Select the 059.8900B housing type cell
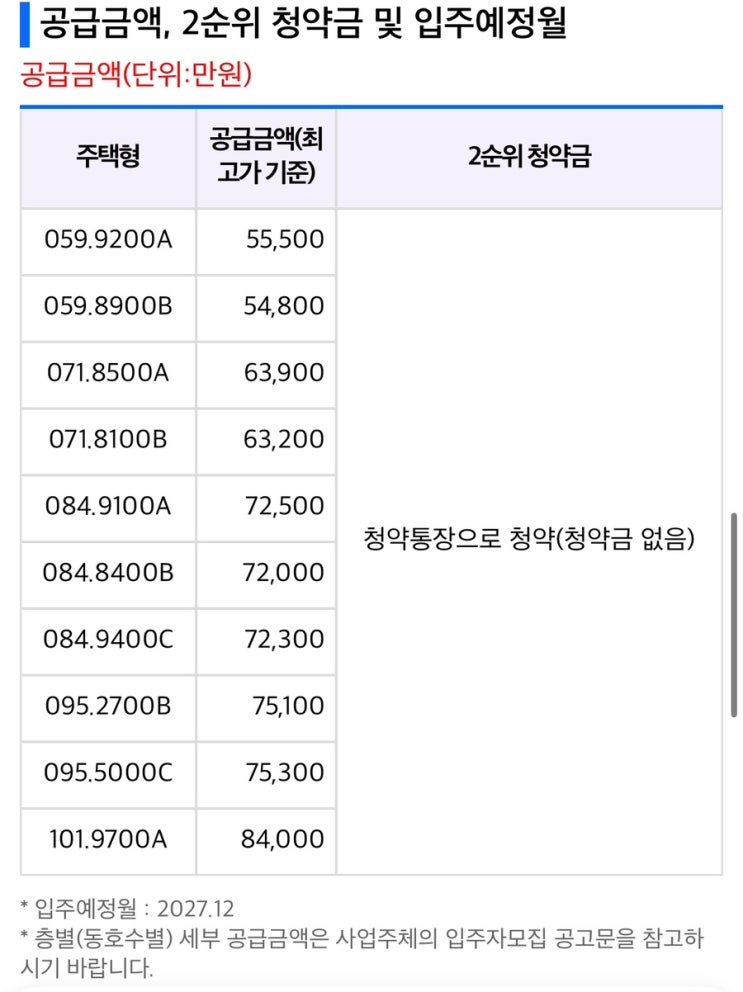743x992 pixels. (108, 306)
